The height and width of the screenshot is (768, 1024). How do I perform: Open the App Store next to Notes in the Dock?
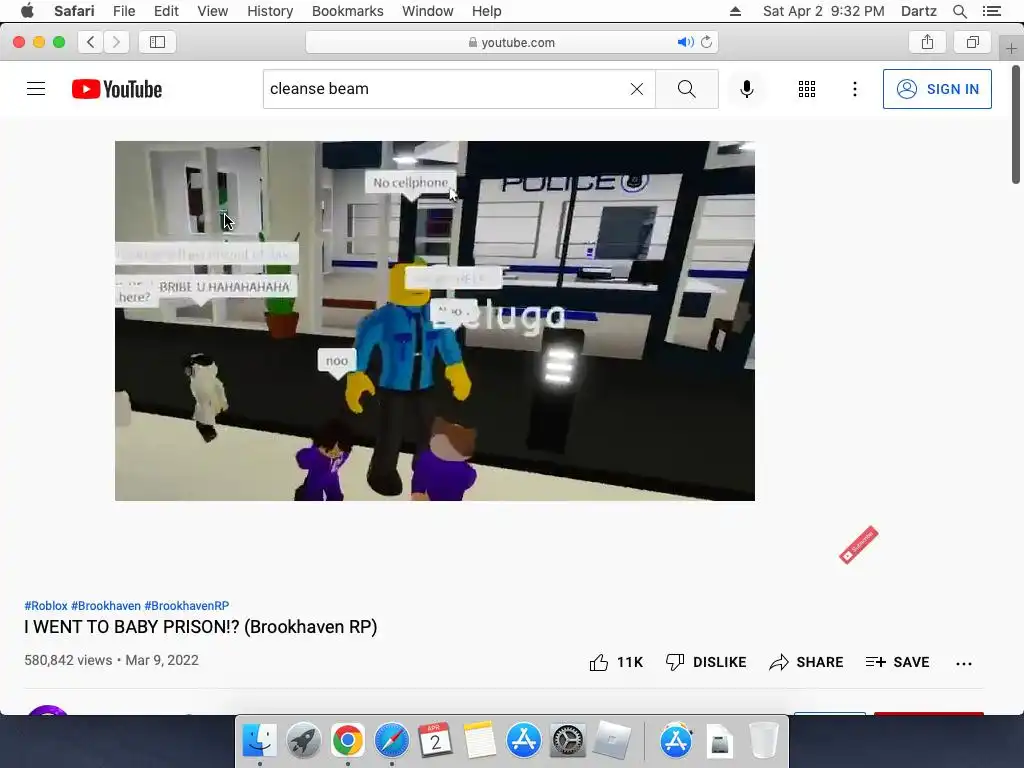[523, 741]
